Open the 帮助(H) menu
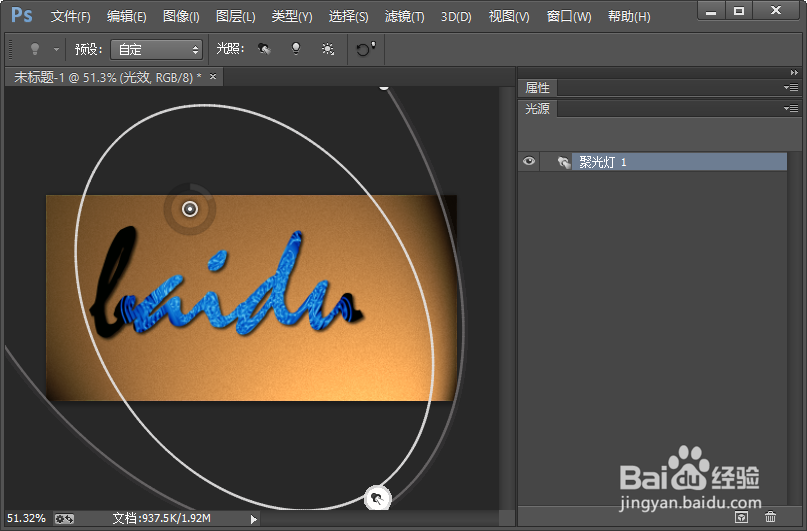This screenshot has width=807, height=531. pyautogui.click(x=629, y=16)
